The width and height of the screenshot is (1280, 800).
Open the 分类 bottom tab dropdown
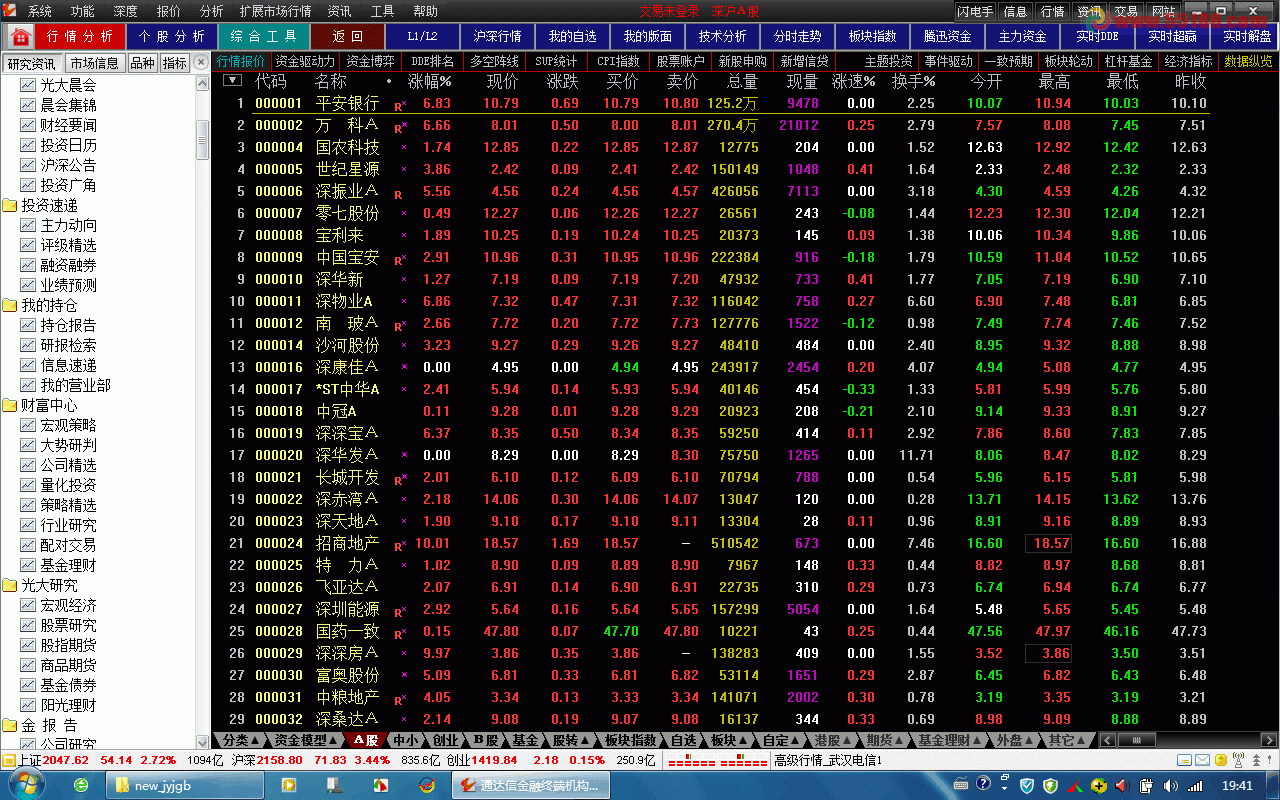pyautogui.click(x=240, y=740)
